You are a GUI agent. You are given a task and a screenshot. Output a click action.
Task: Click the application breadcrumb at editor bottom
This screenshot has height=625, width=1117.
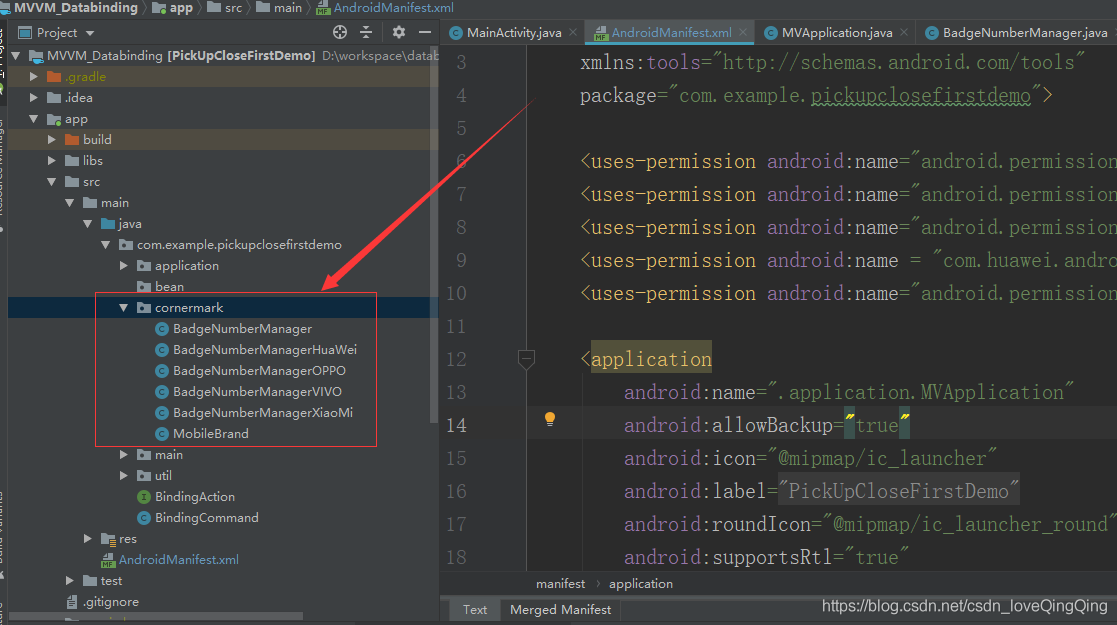640,584
